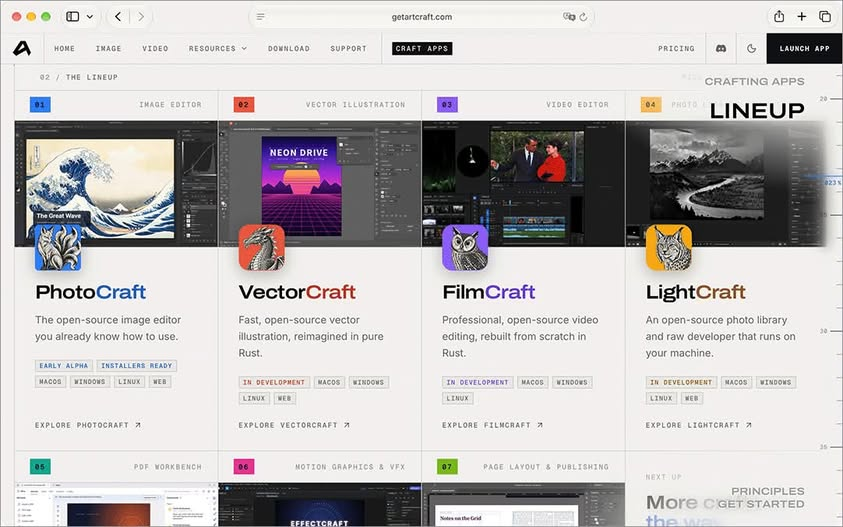Show the tab overview icon
Image resolution: width=843 pixels, height=527 pixels.
coord(825,17)
